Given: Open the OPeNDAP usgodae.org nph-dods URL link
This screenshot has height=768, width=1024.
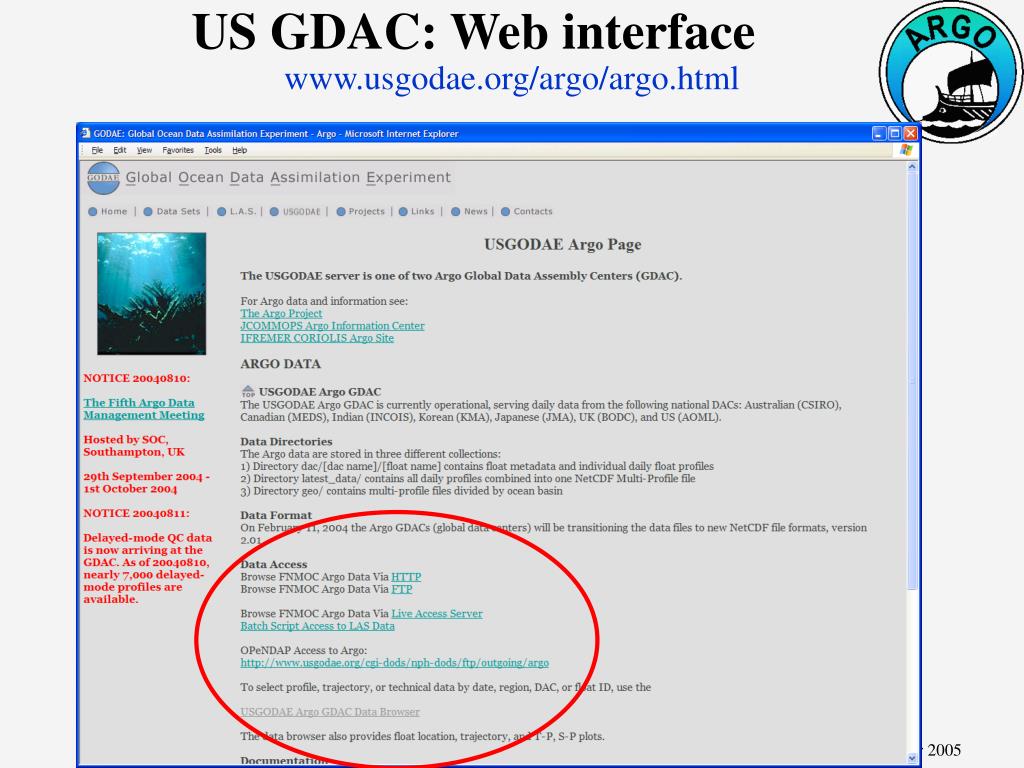Looking at the screenshot, I should click(394, 663).
